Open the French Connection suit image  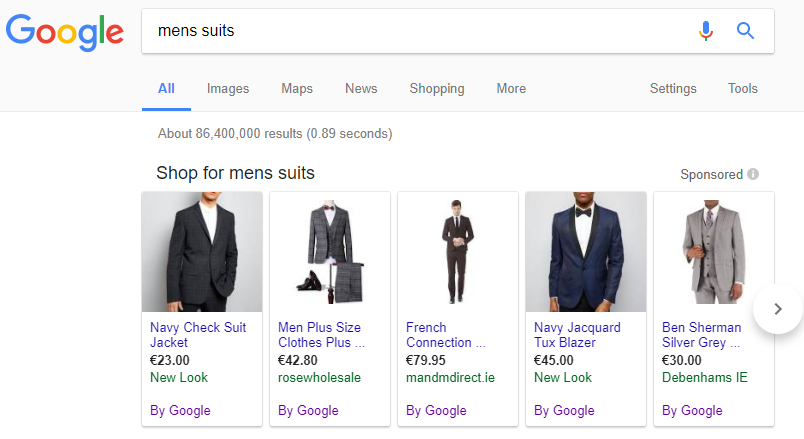(x=458, y=252)
